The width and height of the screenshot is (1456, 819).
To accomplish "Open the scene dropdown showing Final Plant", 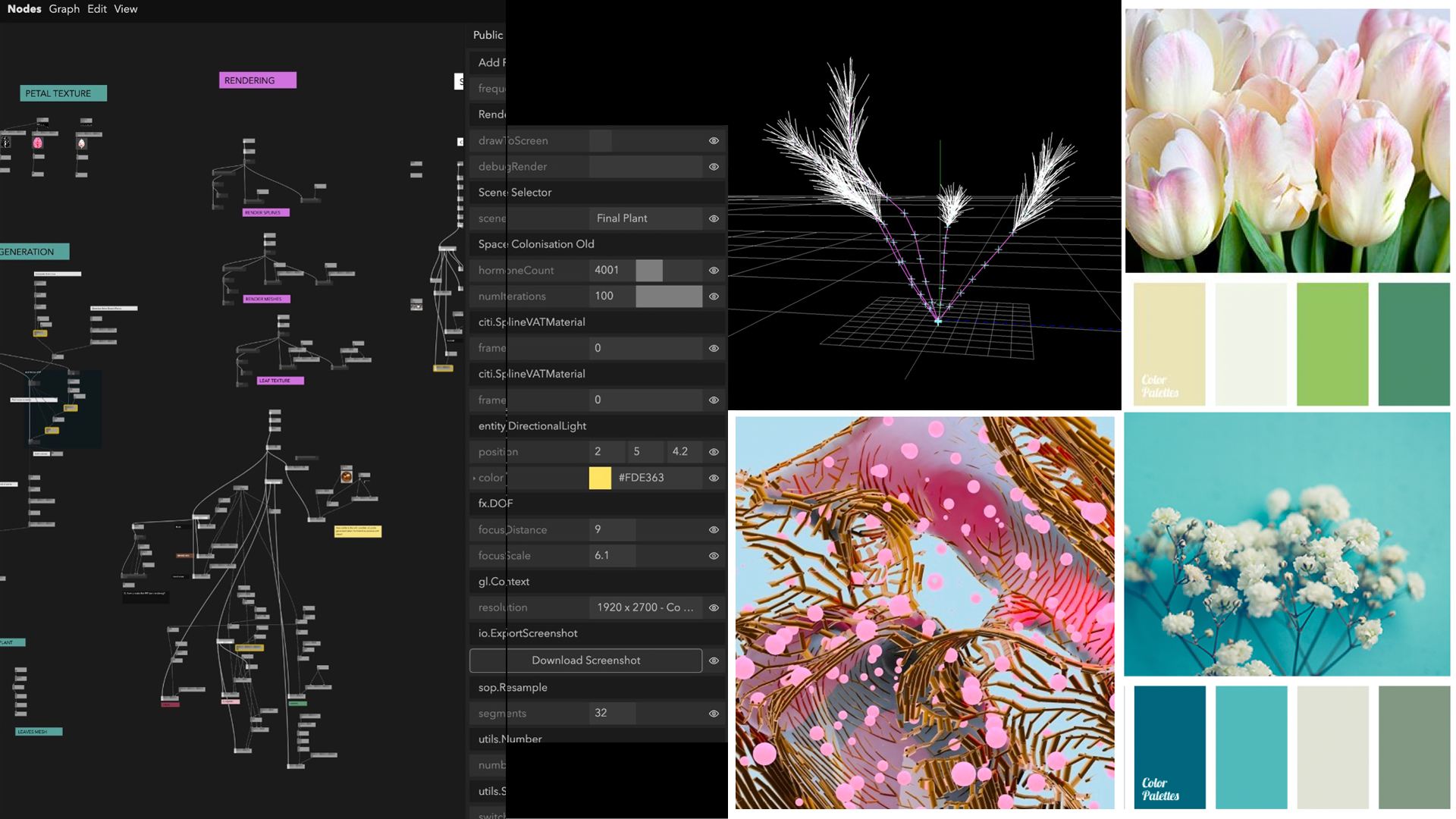I will (645, 218).
